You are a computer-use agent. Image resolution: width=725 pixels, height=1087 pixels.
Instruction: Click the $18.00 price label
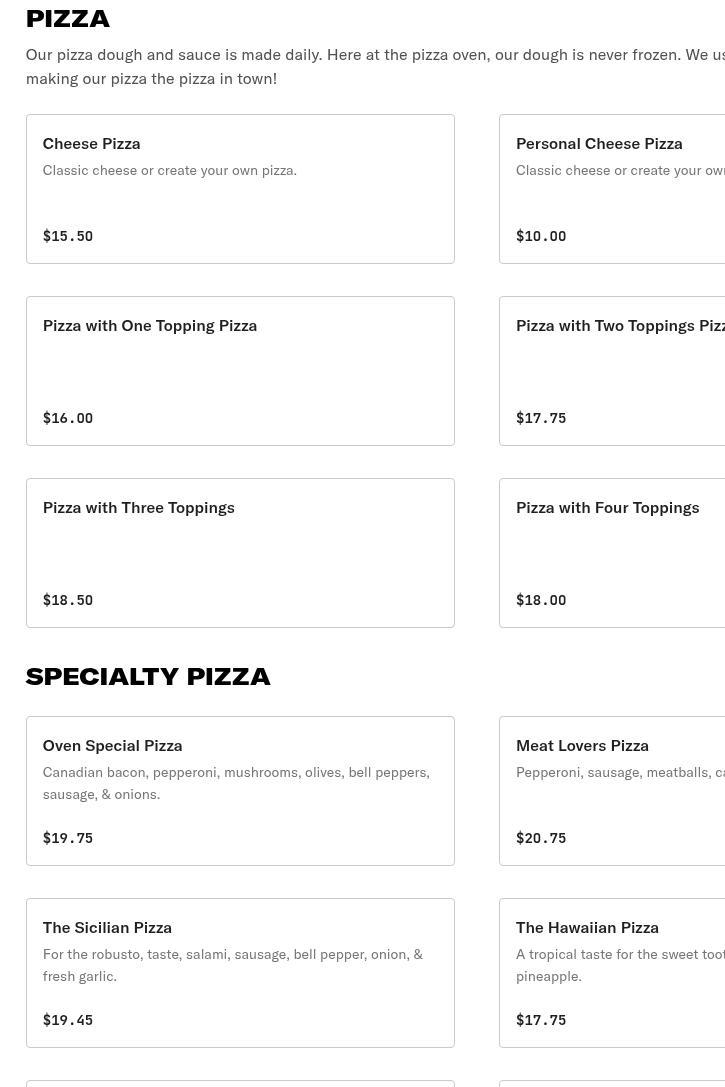tap(541, 601)
